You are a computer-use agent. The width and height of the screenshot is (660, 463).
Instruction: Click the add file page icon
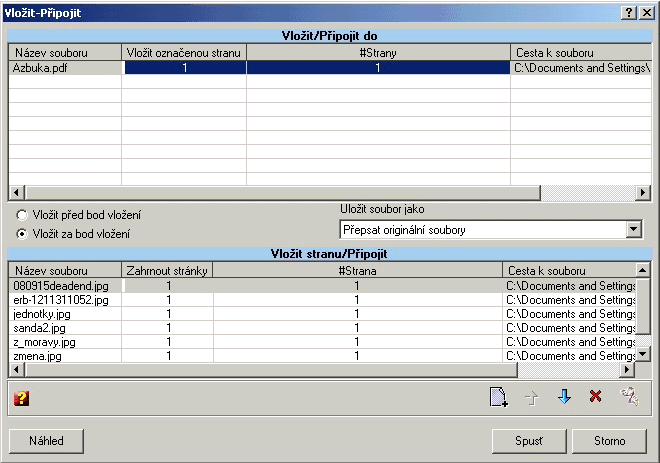coord(498,397)
